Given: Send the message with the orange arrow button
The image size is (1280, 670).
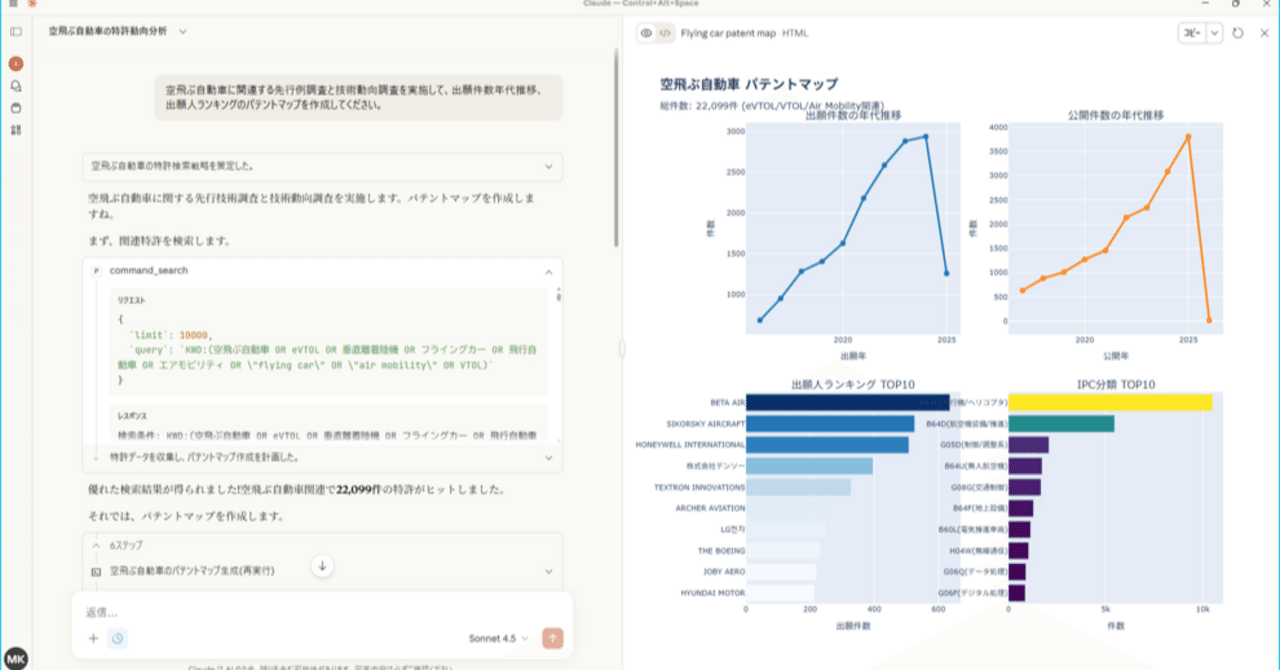Looking at the screenshot, I should [551, 638].
